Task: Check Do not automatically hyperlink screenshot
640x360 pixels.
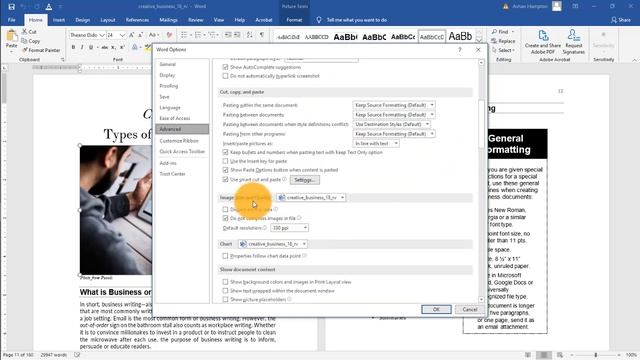Action: pos(225,76)
